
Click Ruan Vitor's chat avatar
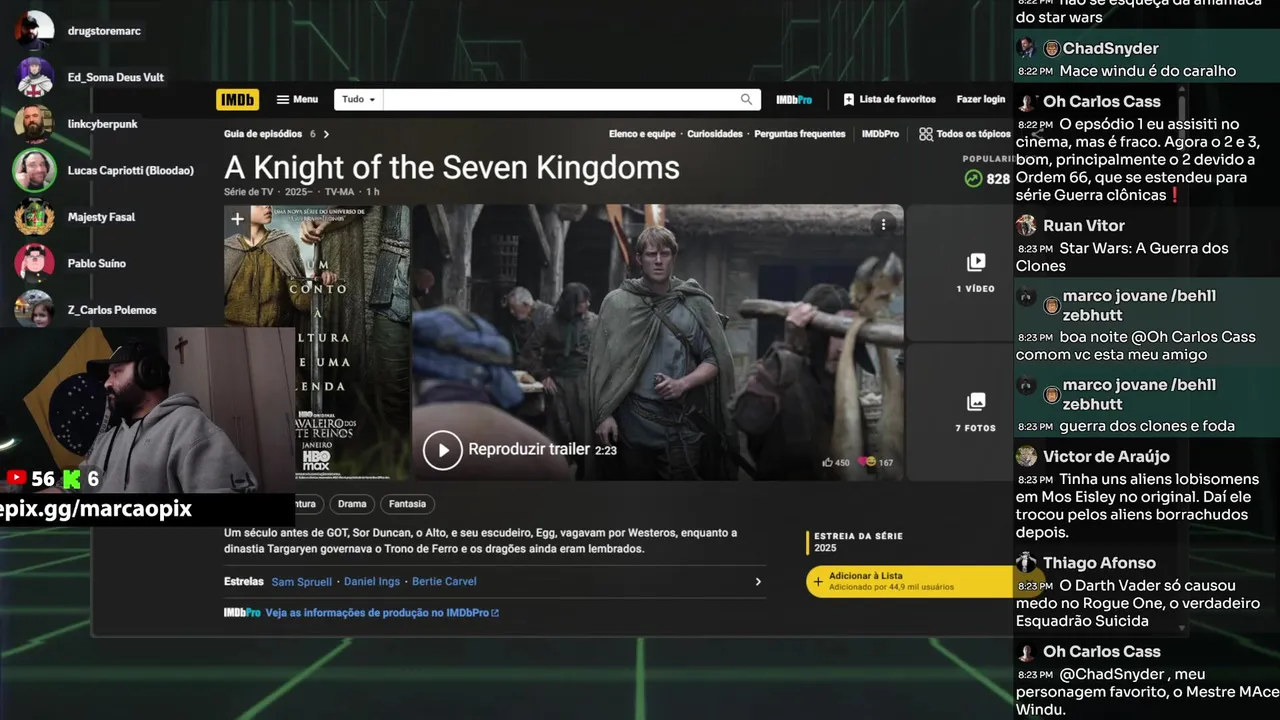click(1026, 226)
